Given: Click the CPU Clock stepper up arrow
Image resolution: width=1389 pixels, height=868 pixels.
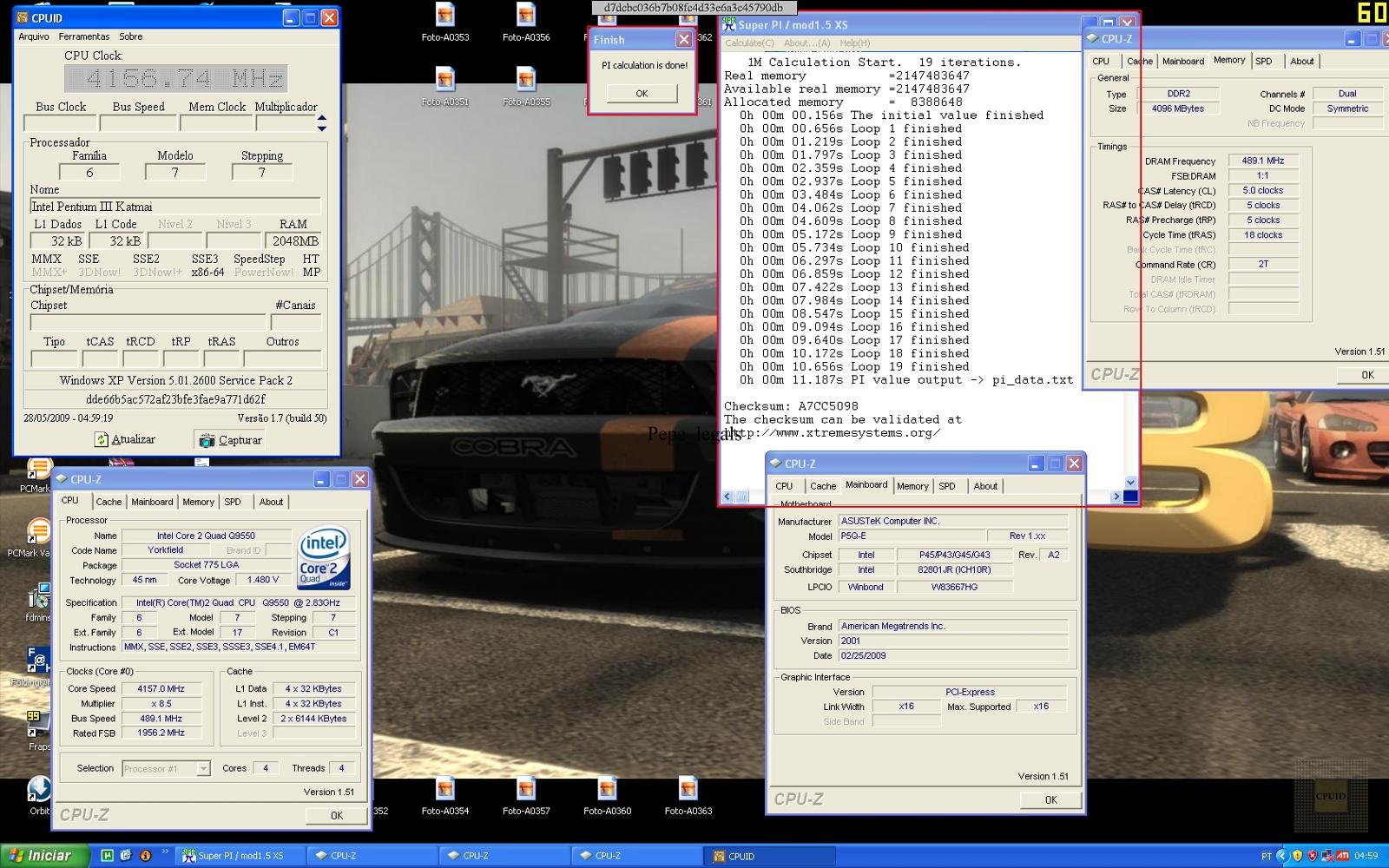Looking at the screenshot, I should [x=322, y=117].
